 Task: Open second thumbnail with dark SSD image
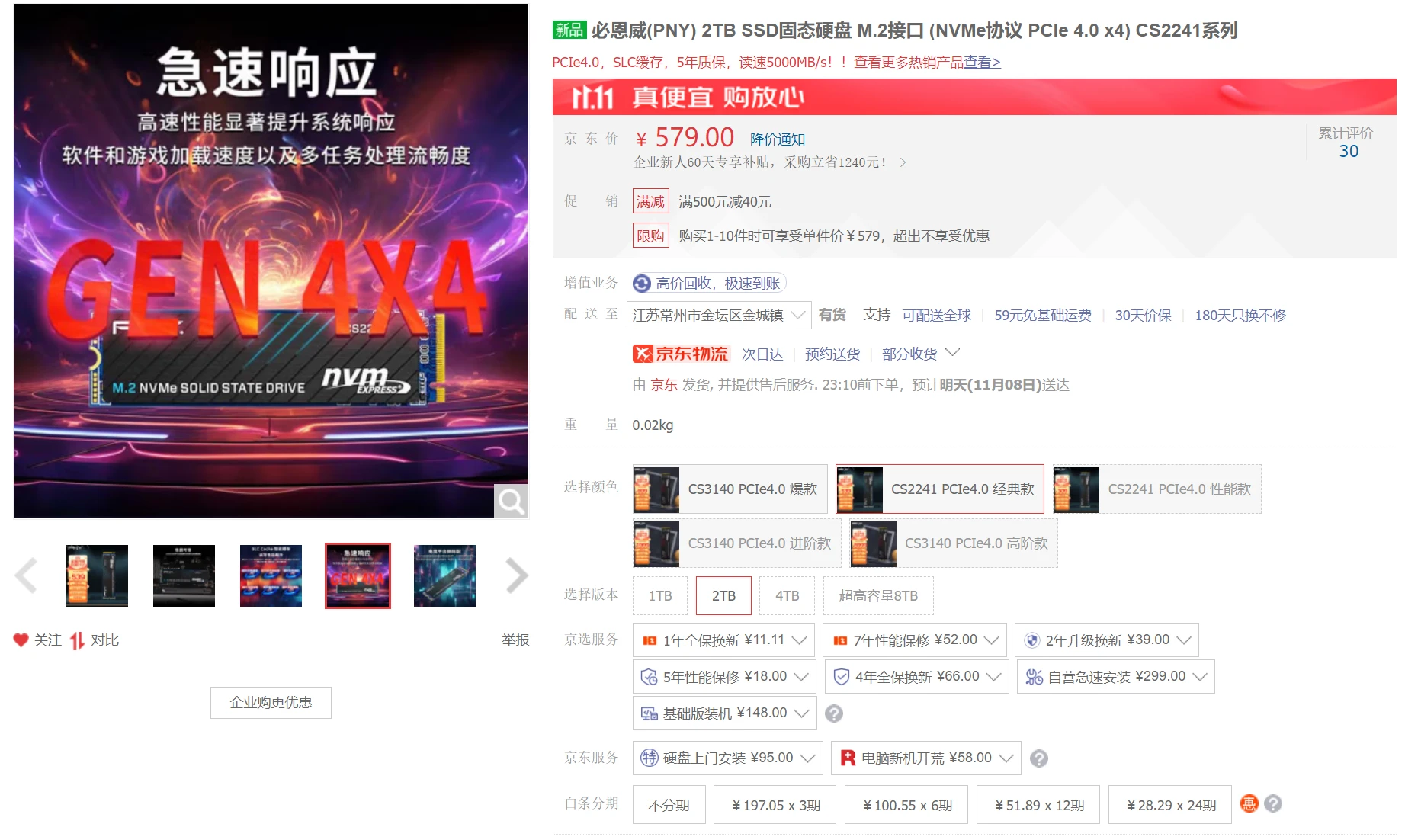click(184, 575)
